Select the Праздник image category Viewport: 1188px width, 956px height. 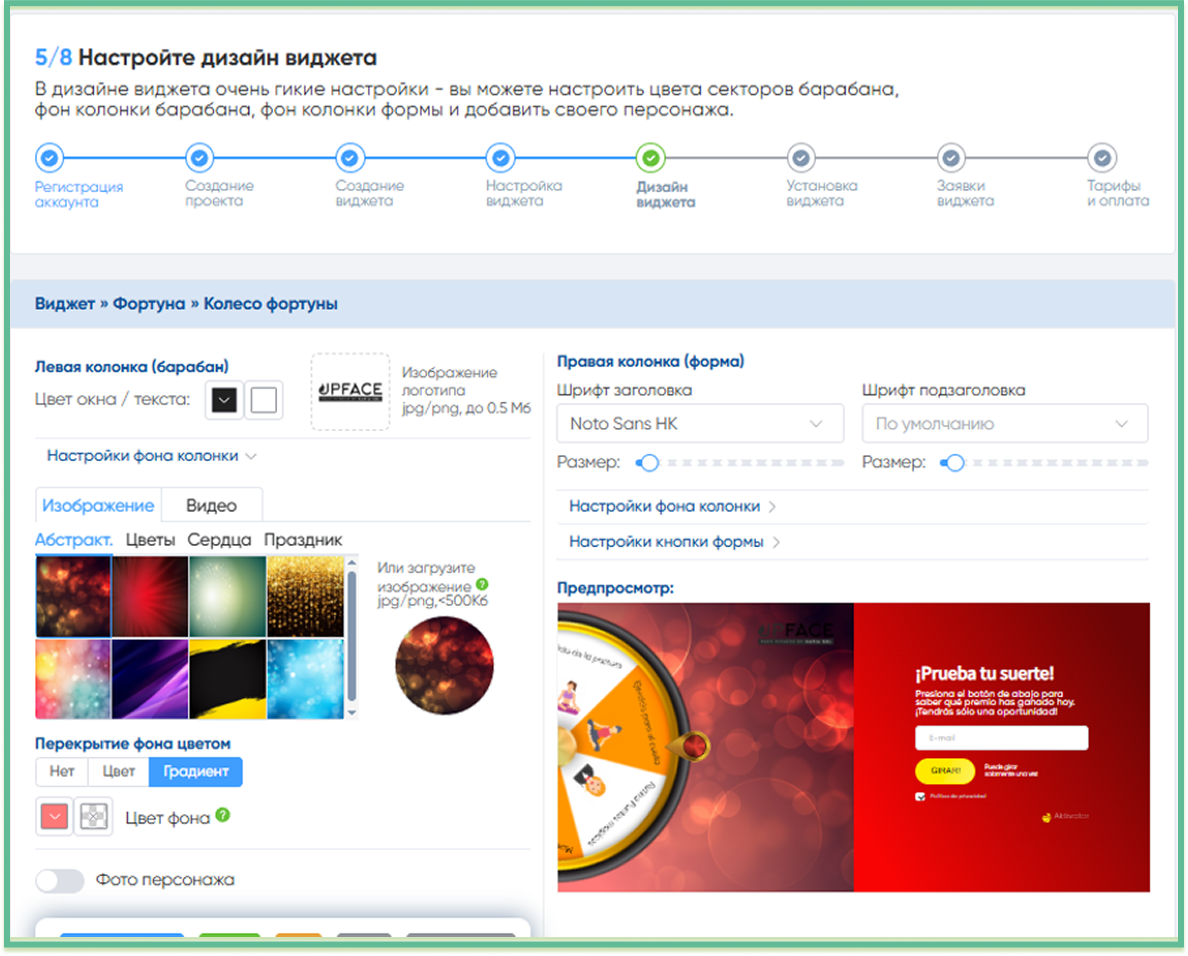point(303,540)
